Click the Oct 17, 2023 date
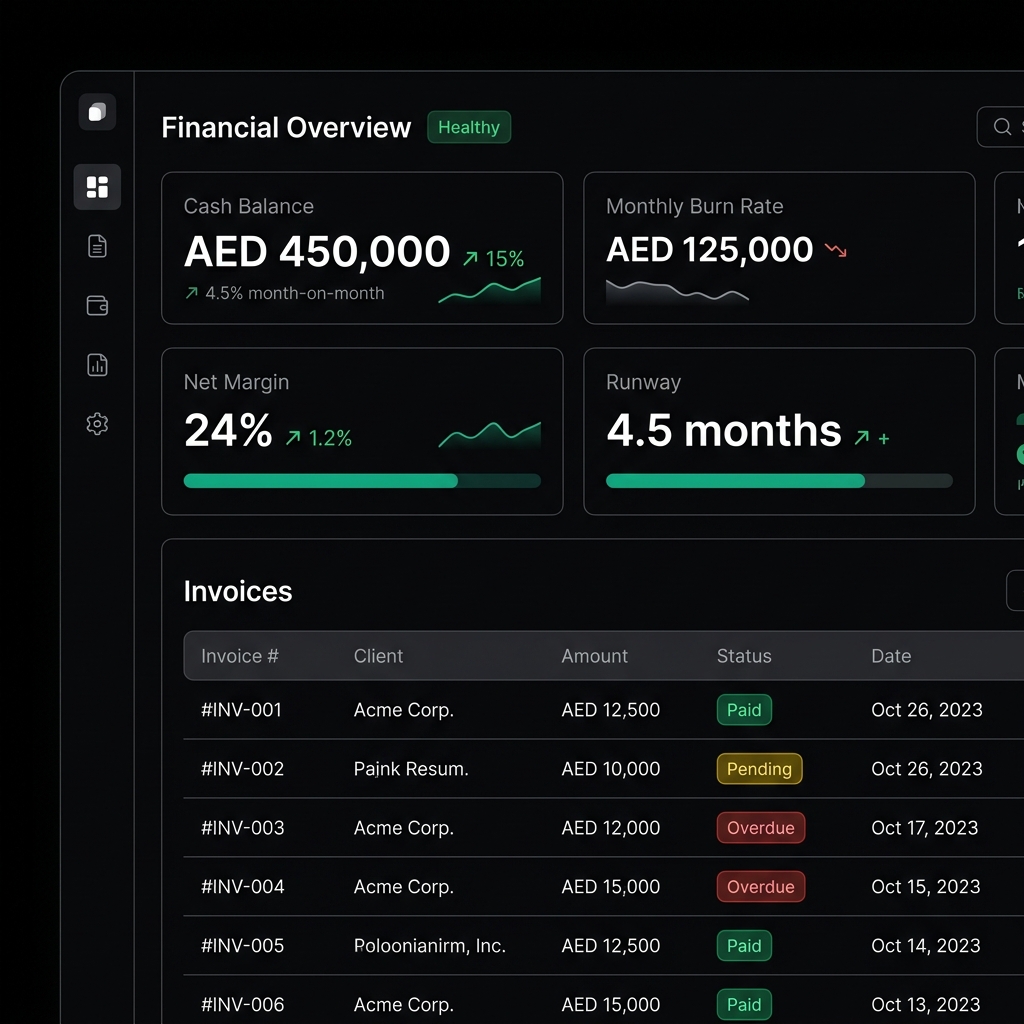The height and width of the screenshot is (1024, 1024). 925,827
